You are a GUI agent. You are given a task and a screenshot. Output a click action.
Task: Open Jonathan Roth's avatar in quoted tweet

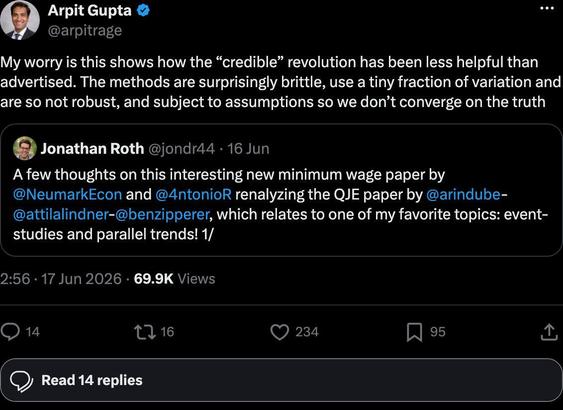25,148
